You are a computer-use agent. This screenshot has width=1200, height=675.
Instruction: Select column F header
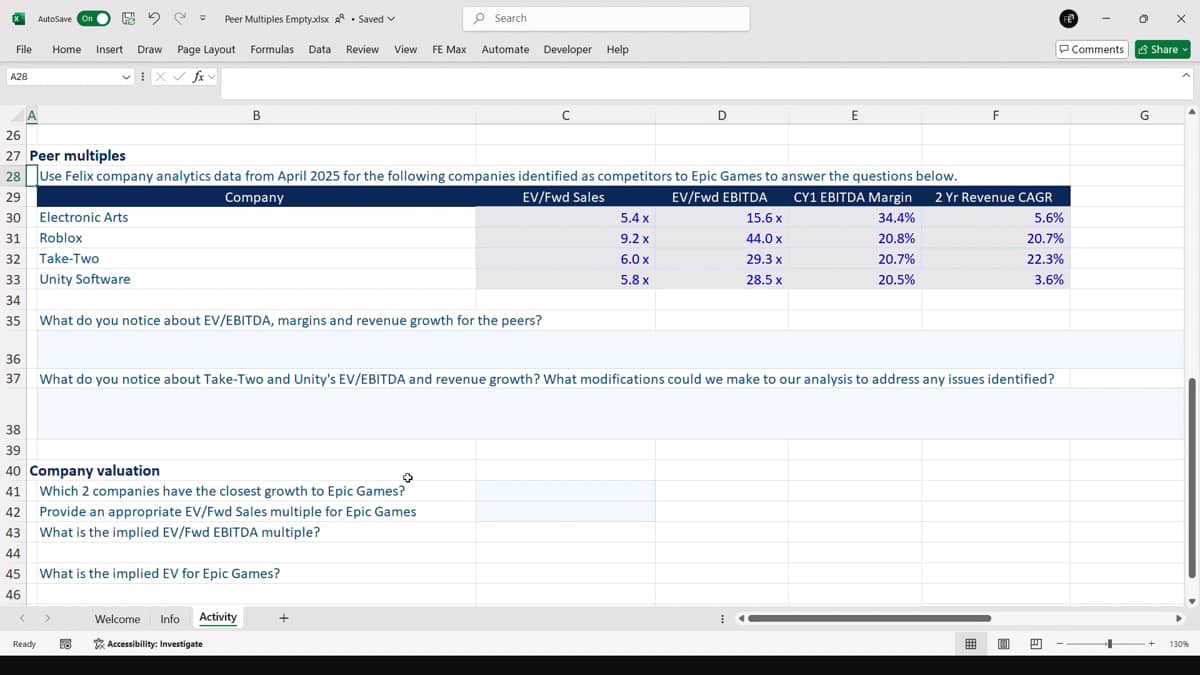(x=996, y=115)
